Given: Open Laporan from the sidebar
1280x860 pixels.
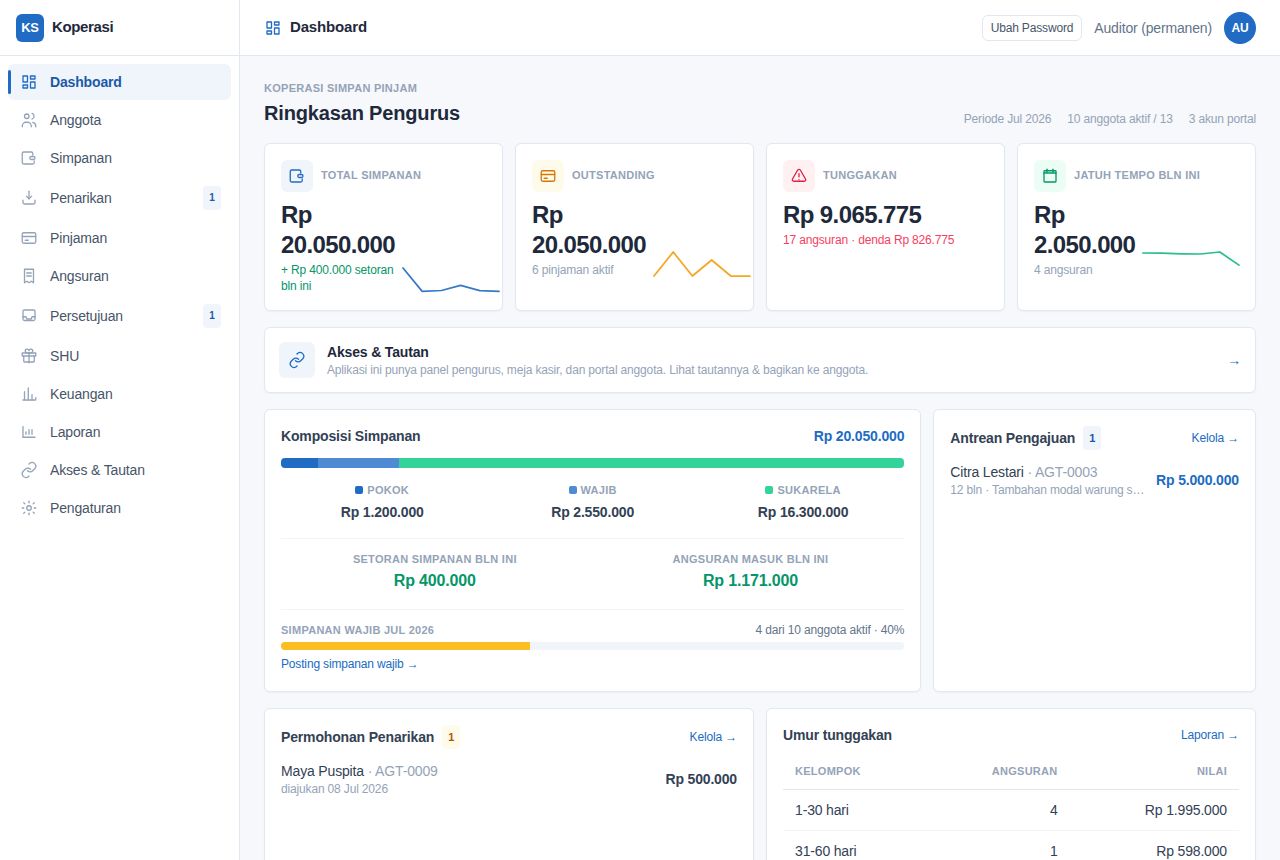Looking at the screenshot, I should coord(120,432).
